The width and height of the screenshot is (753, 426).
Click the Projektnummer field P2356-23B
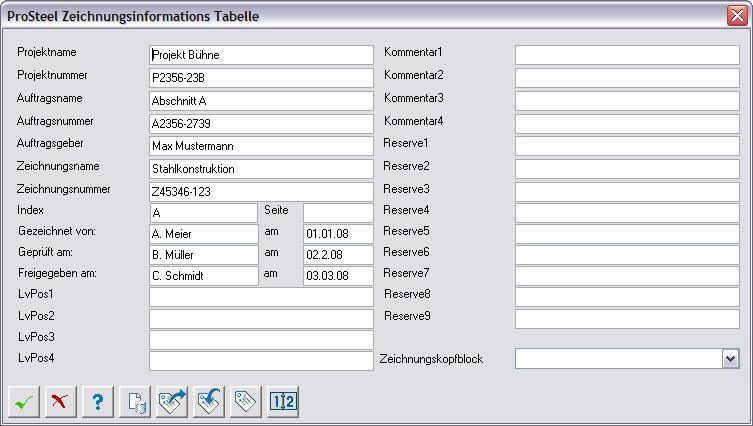261,78
